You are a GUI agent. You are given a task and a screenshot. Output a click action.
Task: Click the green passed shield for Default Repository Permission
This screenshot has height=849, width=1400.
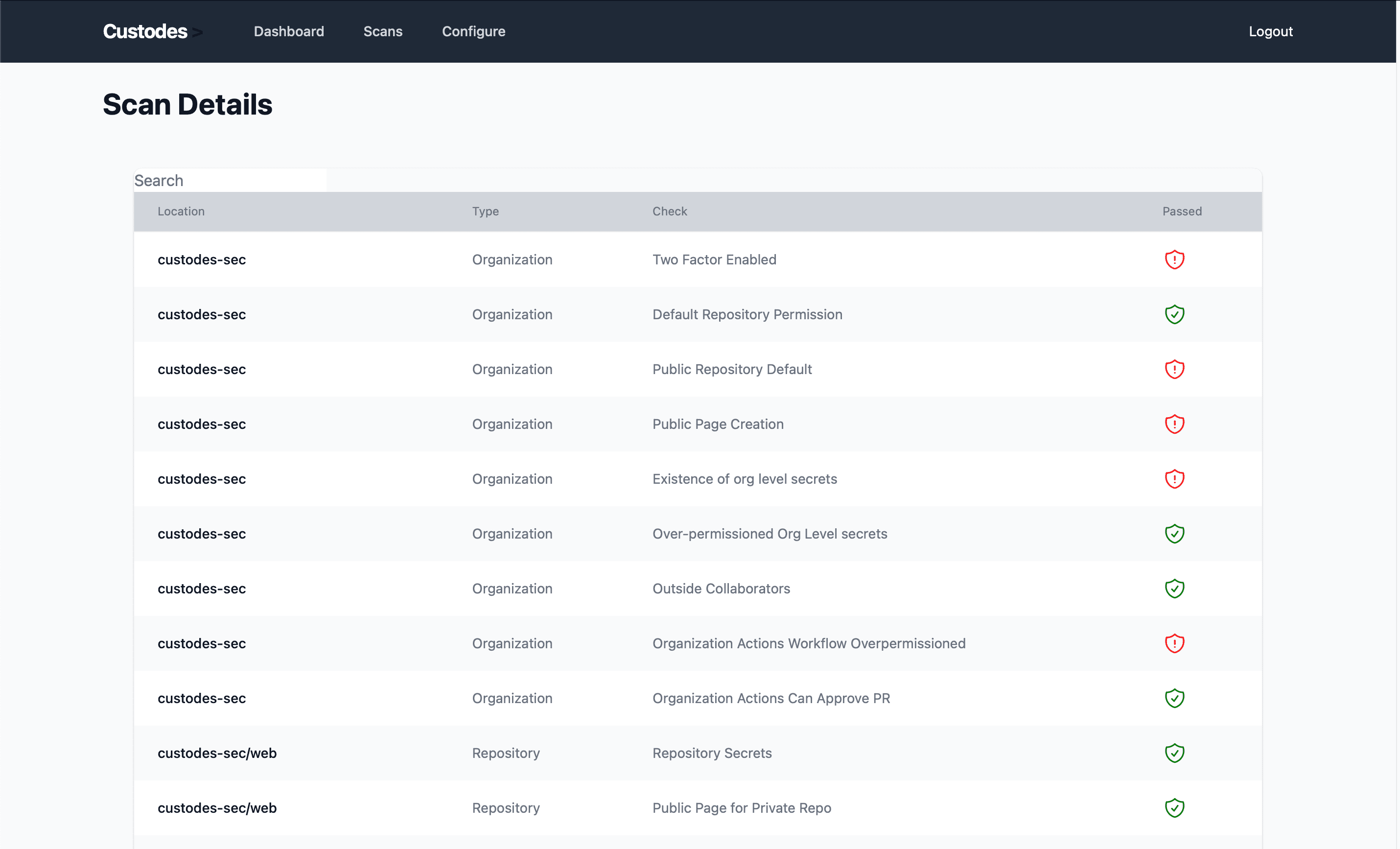click(x=1174, y=314)
